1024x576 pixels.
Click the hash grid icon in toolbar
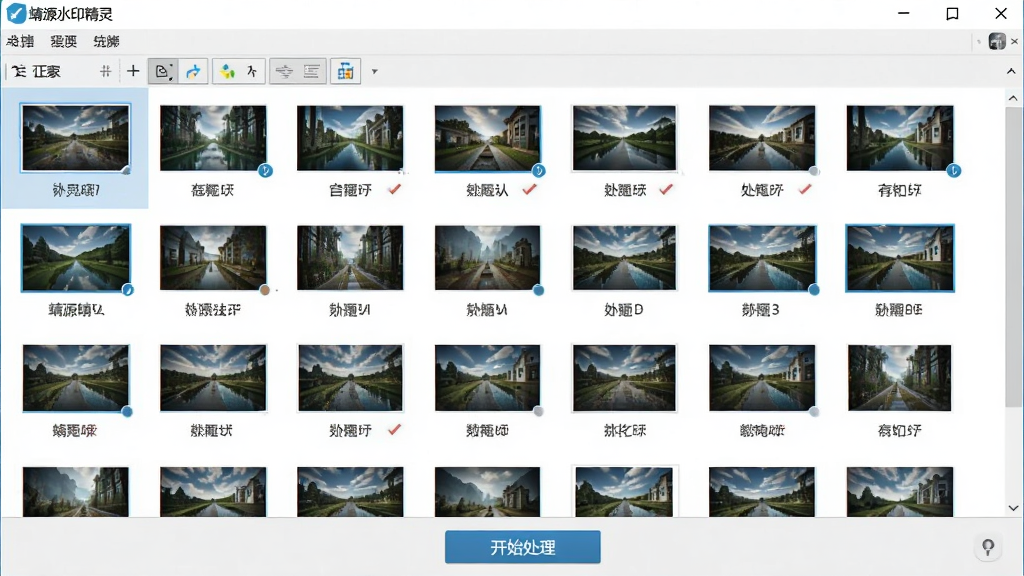[x=105, y=71]
